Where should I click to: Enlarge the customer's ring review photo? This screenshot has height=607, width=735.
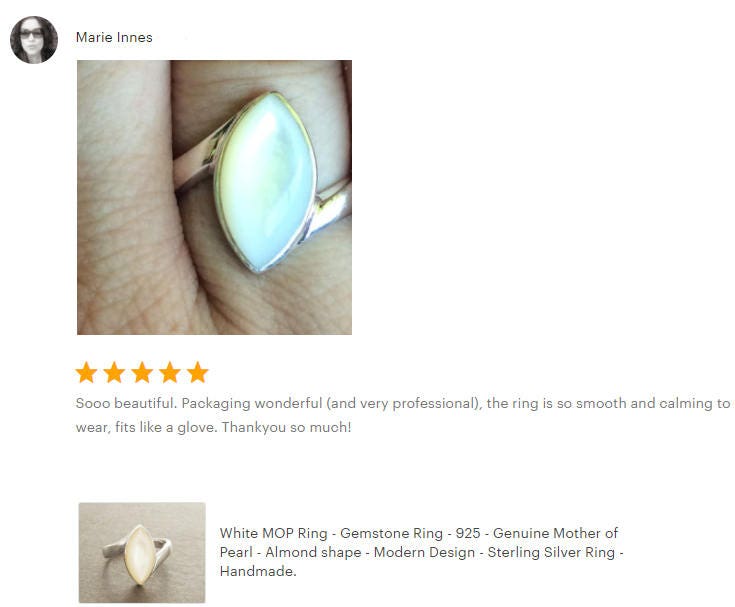pos(214,197)
